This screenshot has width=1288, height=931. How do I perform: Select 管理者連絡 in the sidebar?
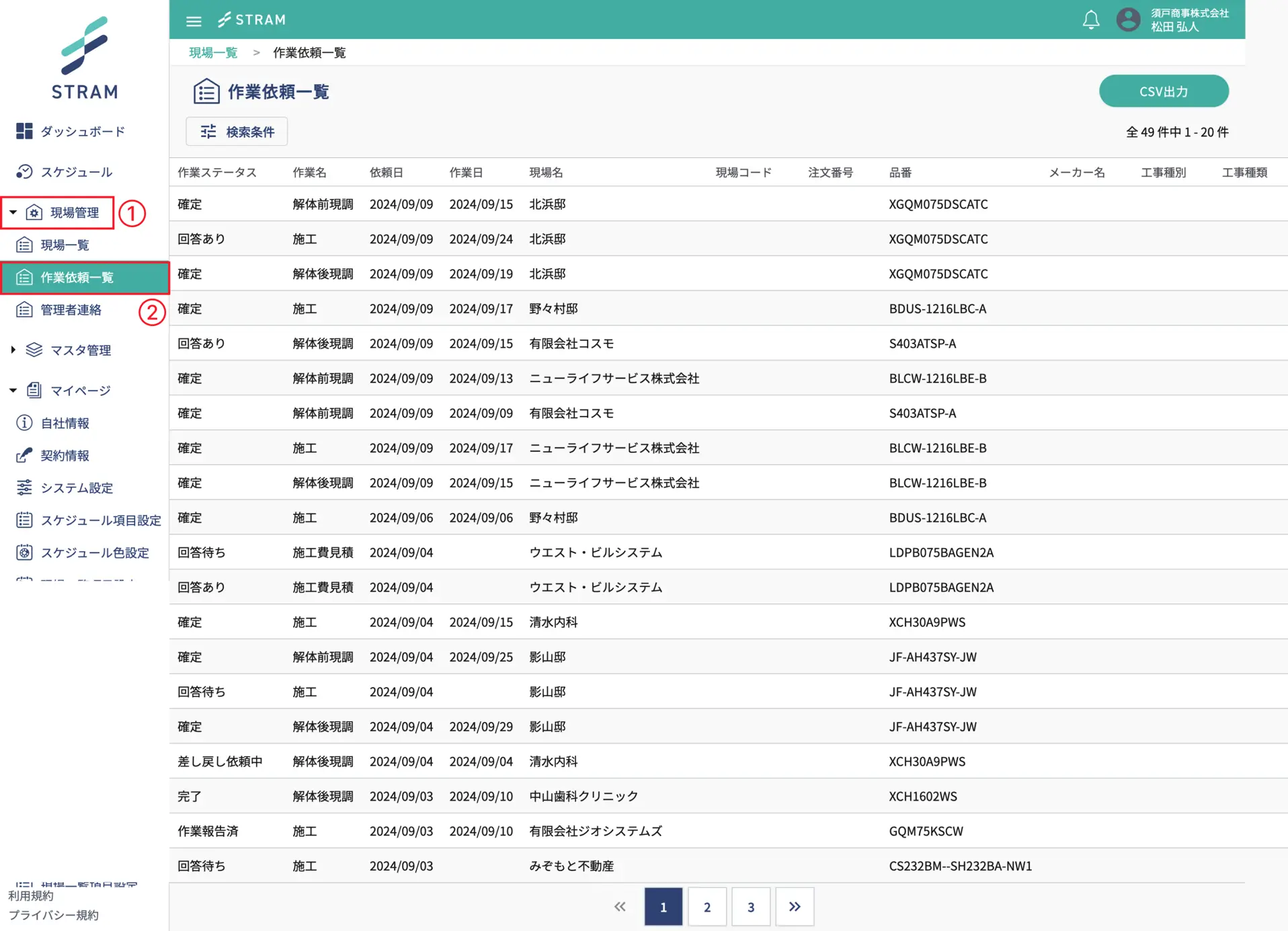(x=71, y=309)
